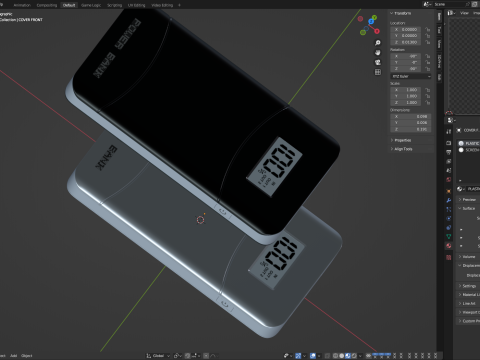Click the pan hand viewport navigation icon

click(378, 53)
